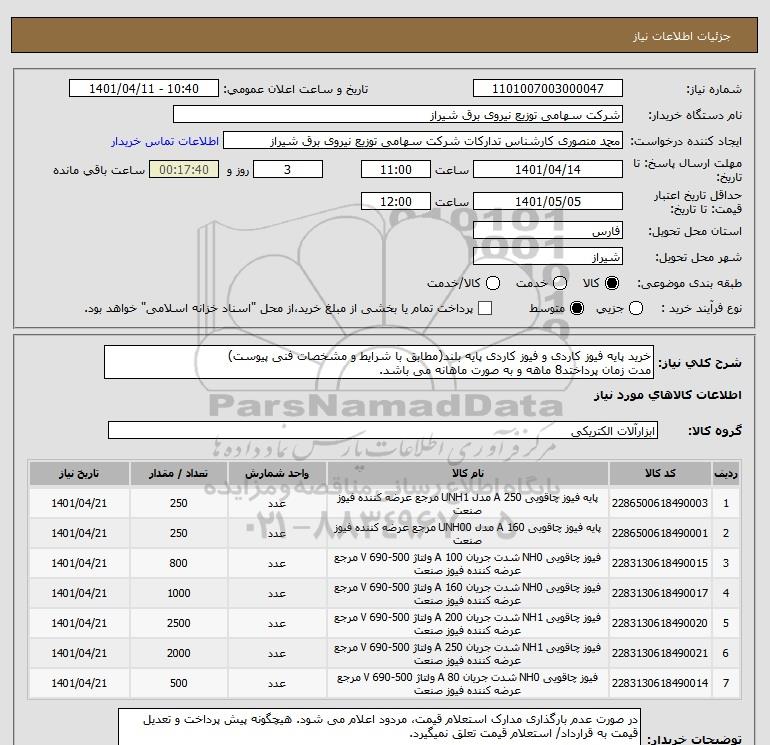
Task: Click product code 2283130618490021
Action: click(660, 653)
